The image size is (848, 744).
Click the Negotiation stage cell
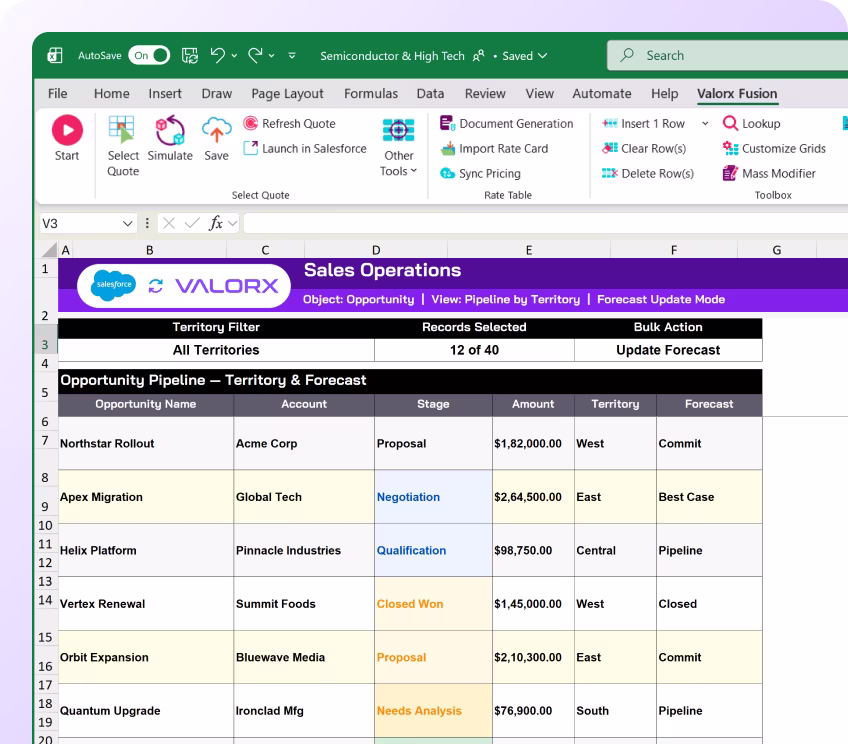433,497
